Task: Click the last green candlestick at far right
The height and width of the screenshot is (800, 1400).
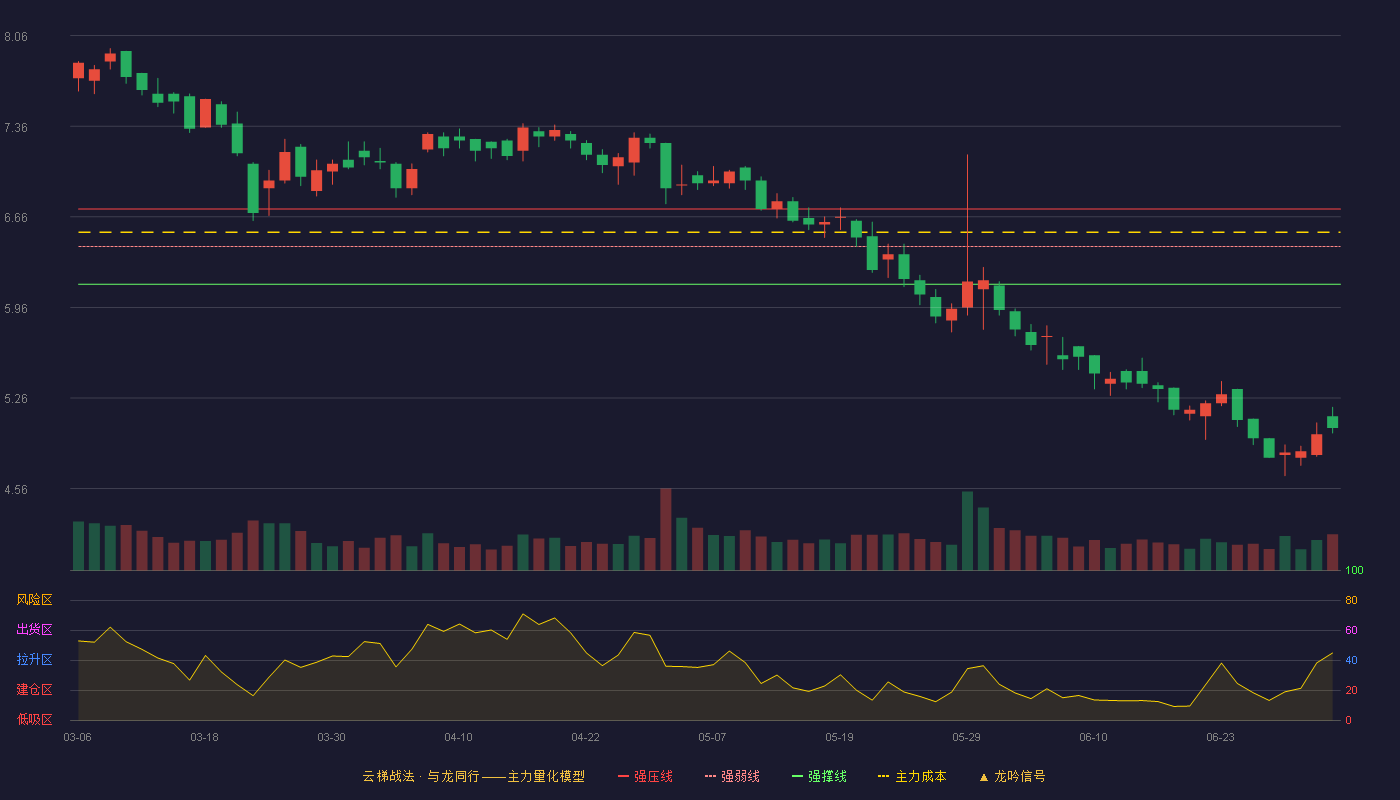Action: coord(1332,422)
